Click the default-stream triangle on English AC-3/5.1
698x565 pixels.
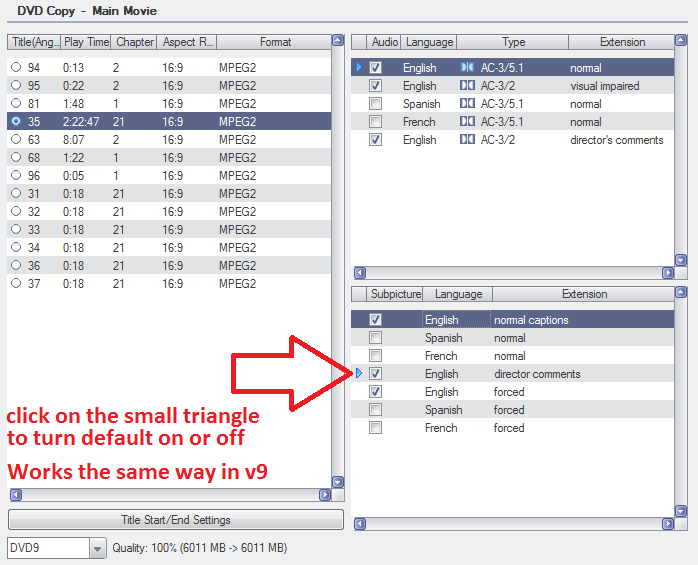tap(359, 68)
